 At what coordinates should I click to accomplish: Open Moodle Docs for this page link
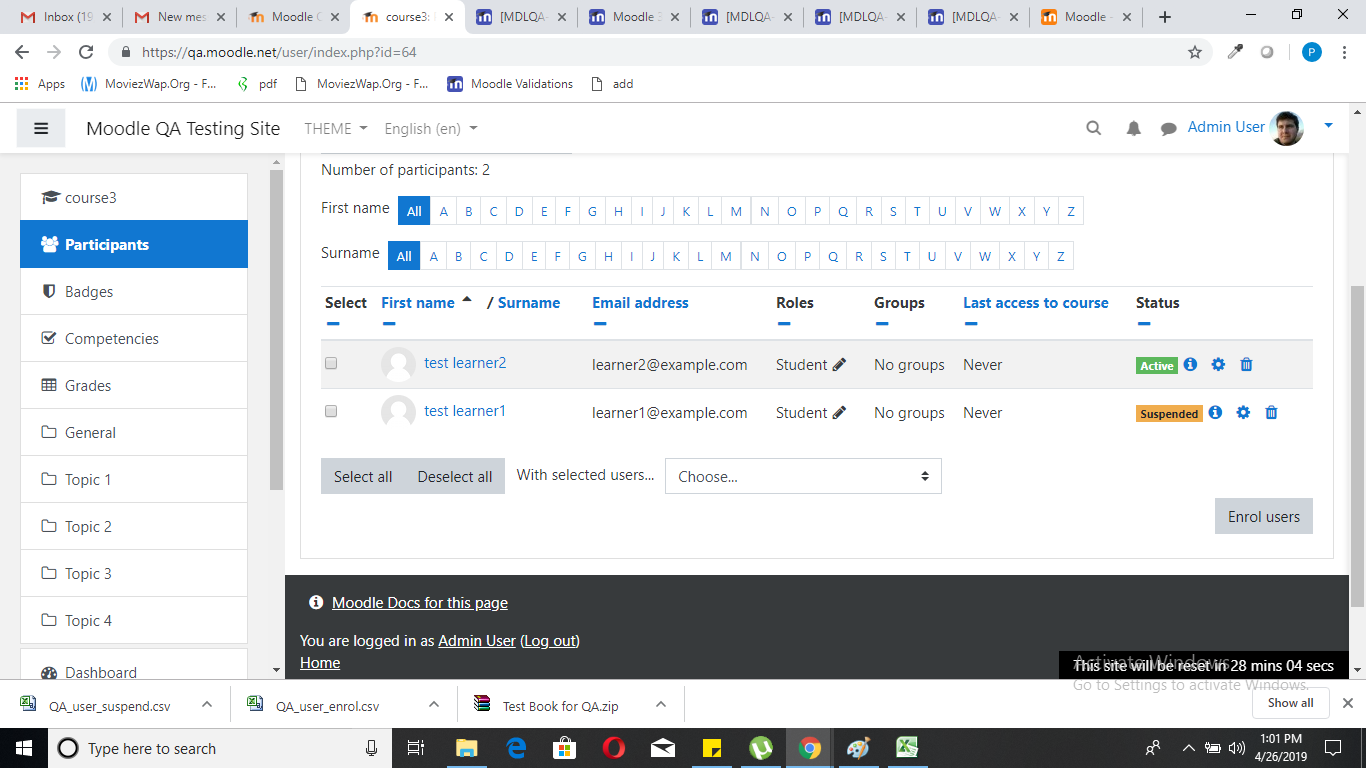[x=420, y=603]
